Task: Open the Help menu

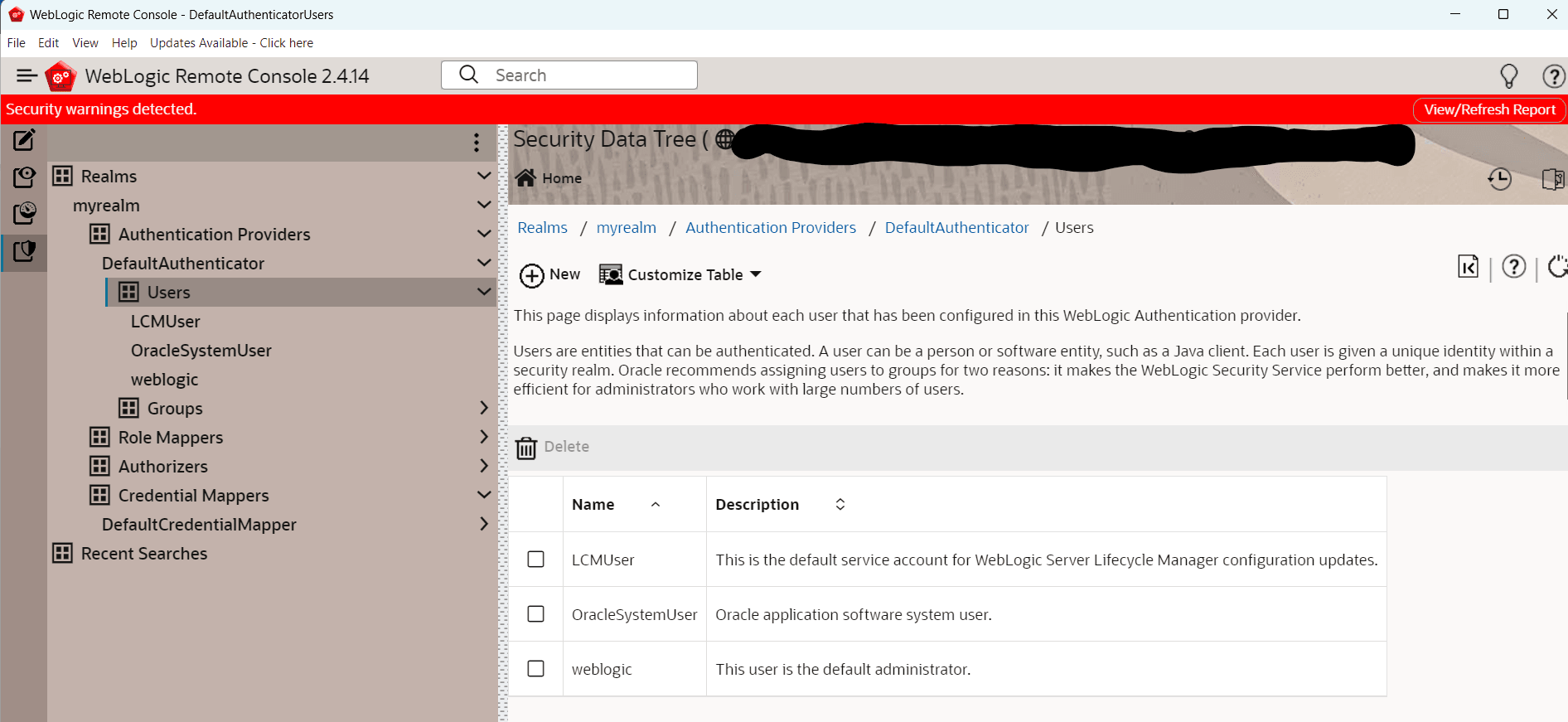Action: [x=124, y=43]
